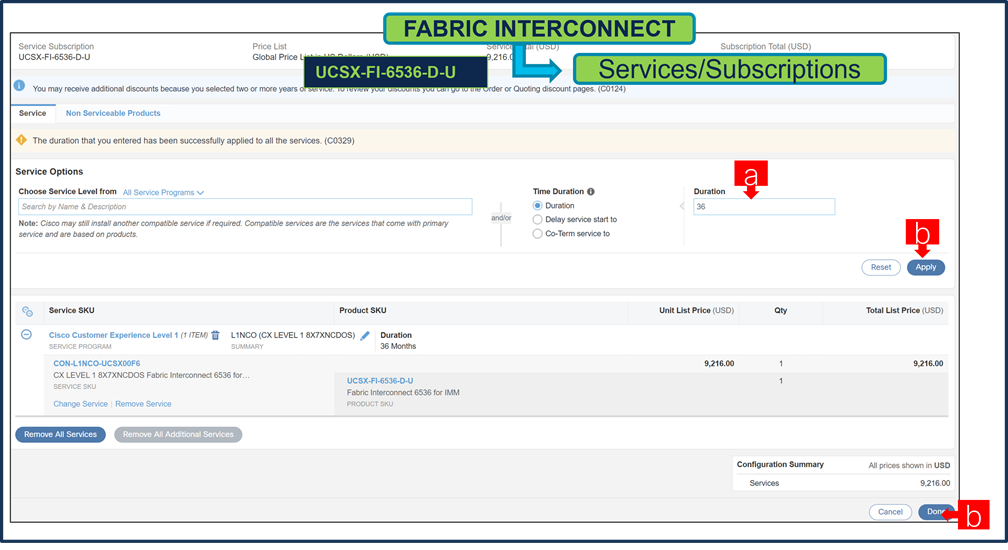
Task: Open the Non Serviceable Products tab
Action: point(113,113)
